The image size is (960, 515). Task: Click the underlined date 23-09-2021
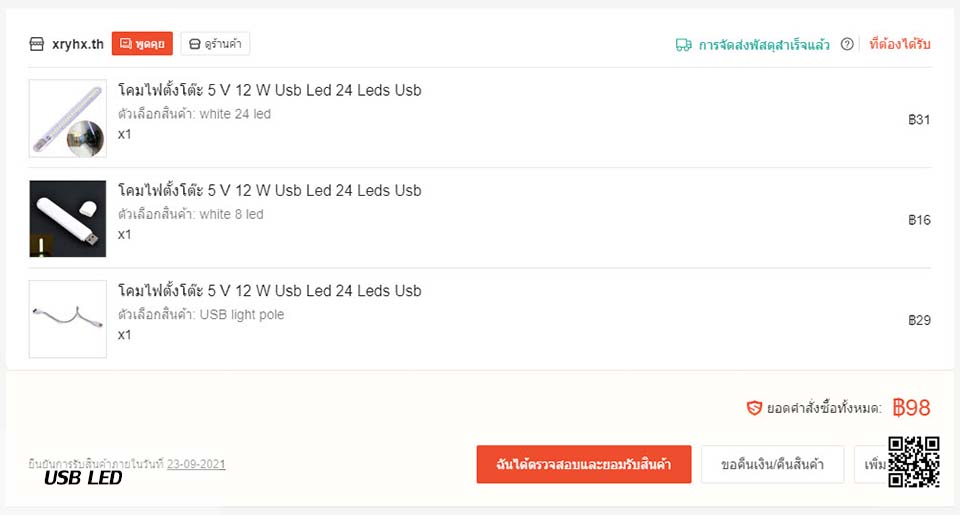196,464
